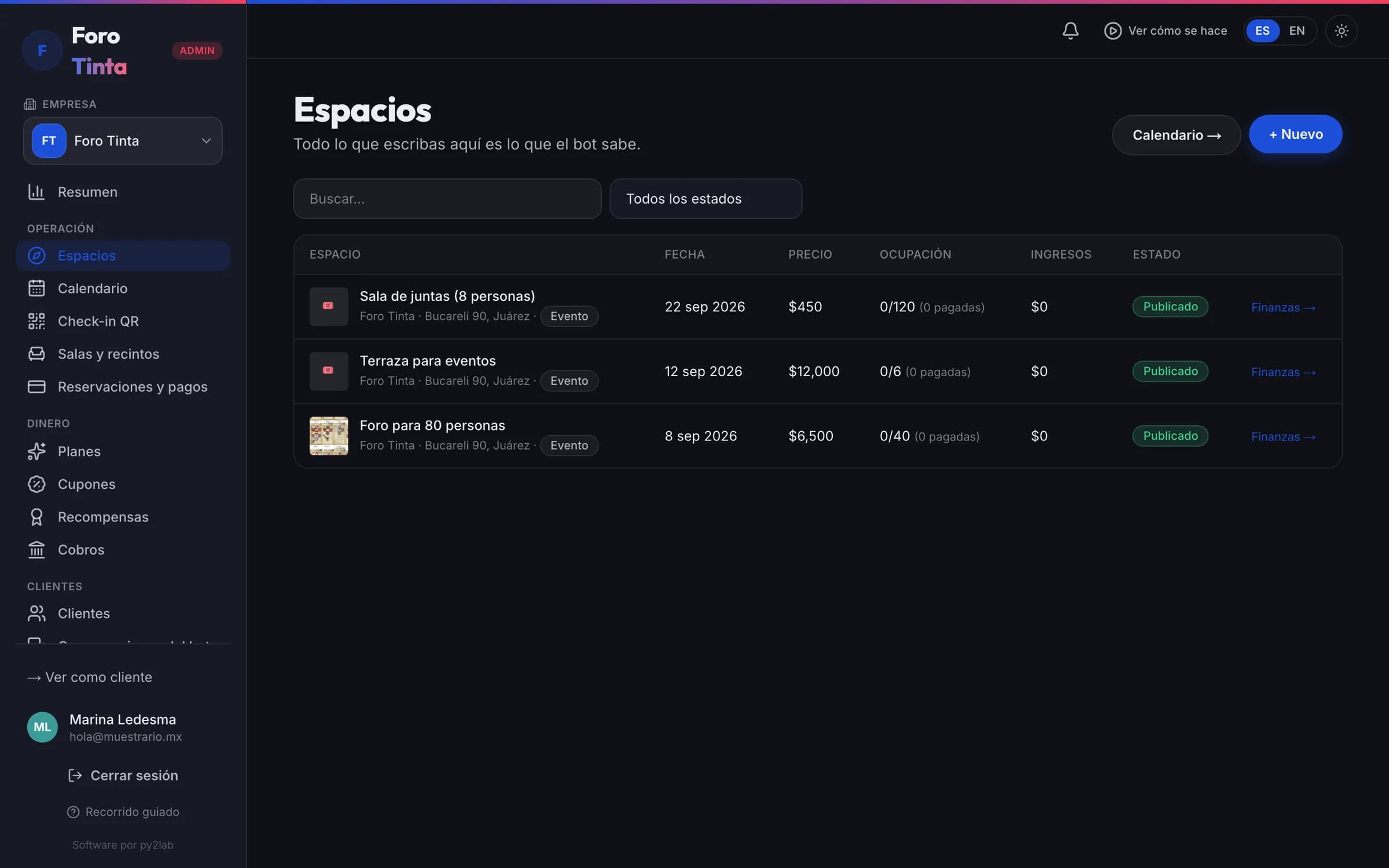Switch language to EN
The height and width of the screenshot is (868, 1389).
(x=1296, y=31)
